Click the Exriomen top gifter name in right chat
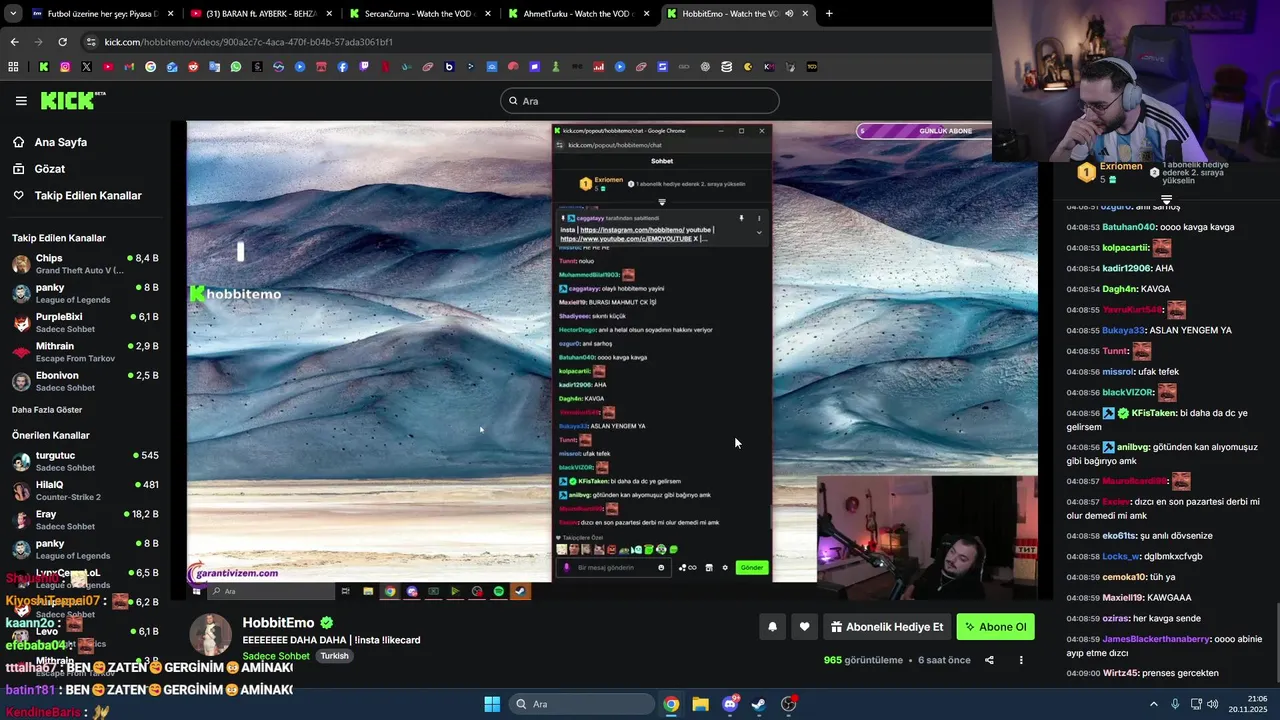This screenshot has width=1280, height=720. [1120, 166]
